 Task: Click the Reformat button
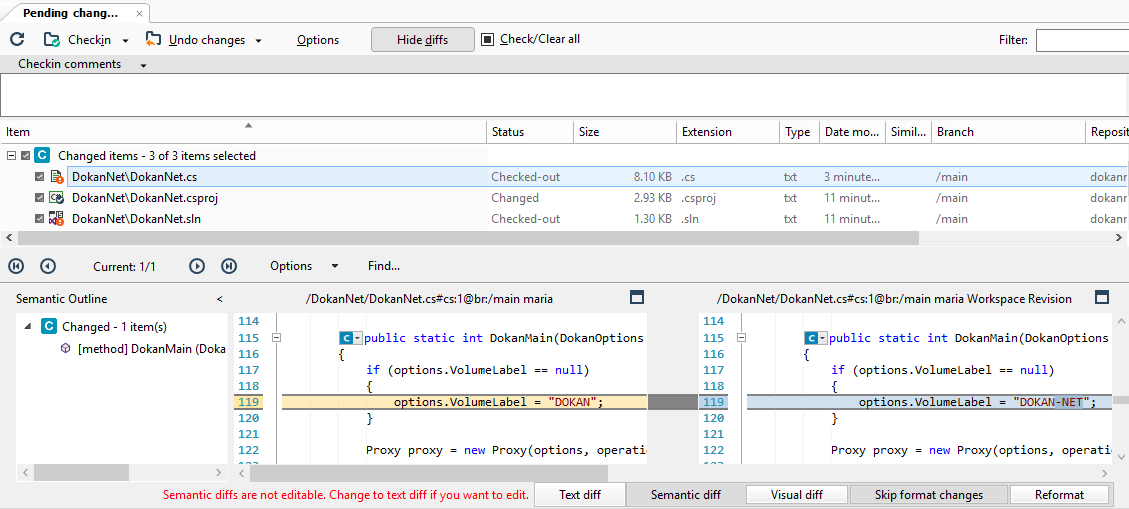(1059, 495)
